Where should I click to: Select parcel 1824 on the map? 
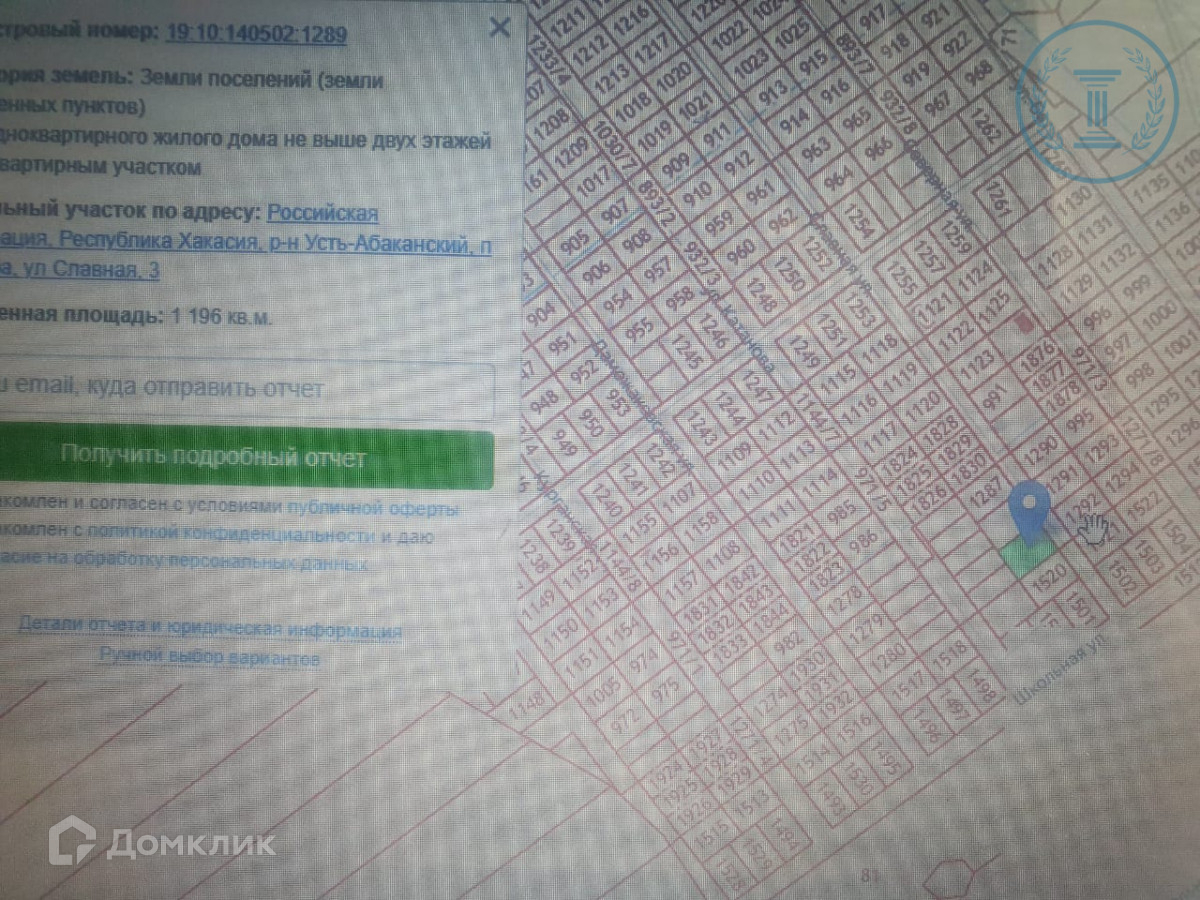(899, 460)
